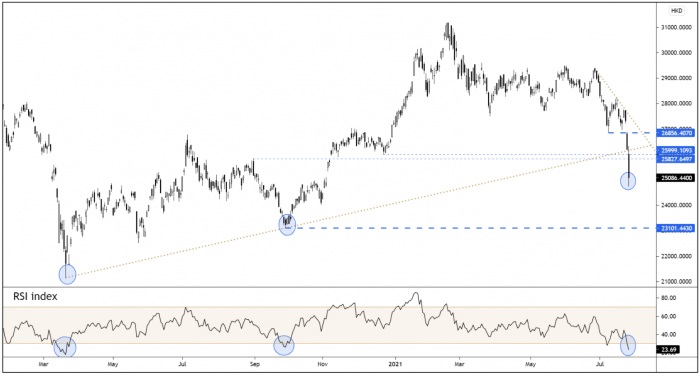The image size is (700, 376).
Task: Click the RSI index title
Action: (35, 297)
